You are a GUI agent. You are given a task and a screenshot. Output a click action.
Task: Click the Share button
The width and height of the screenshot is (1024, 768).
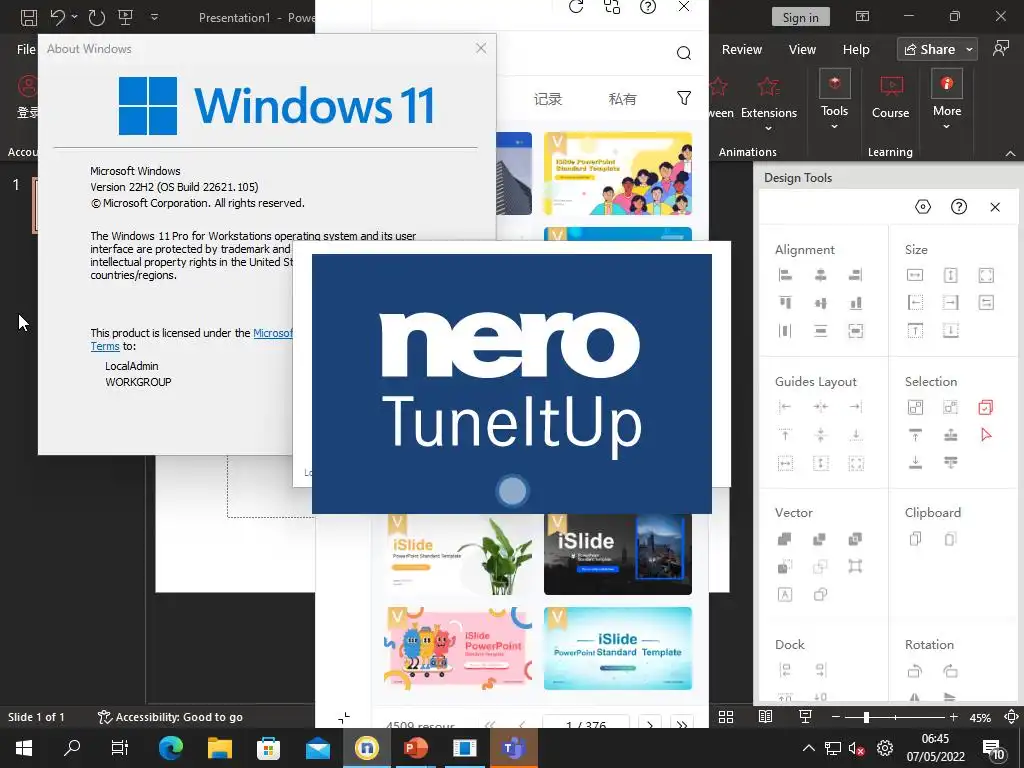tap(930, 50)
